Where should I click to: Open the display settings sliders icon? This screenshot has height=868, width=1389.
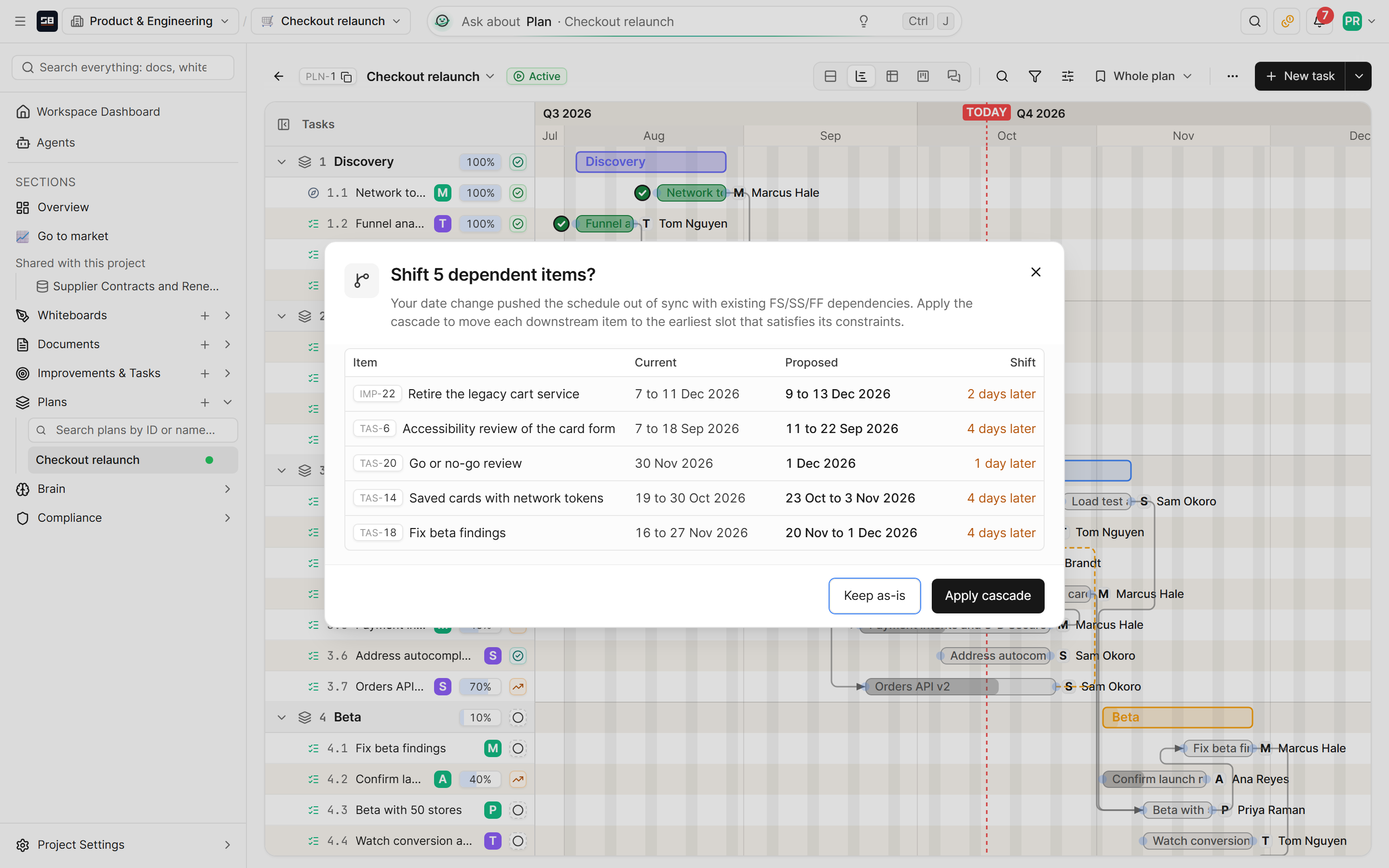(x=1068, y=76)
